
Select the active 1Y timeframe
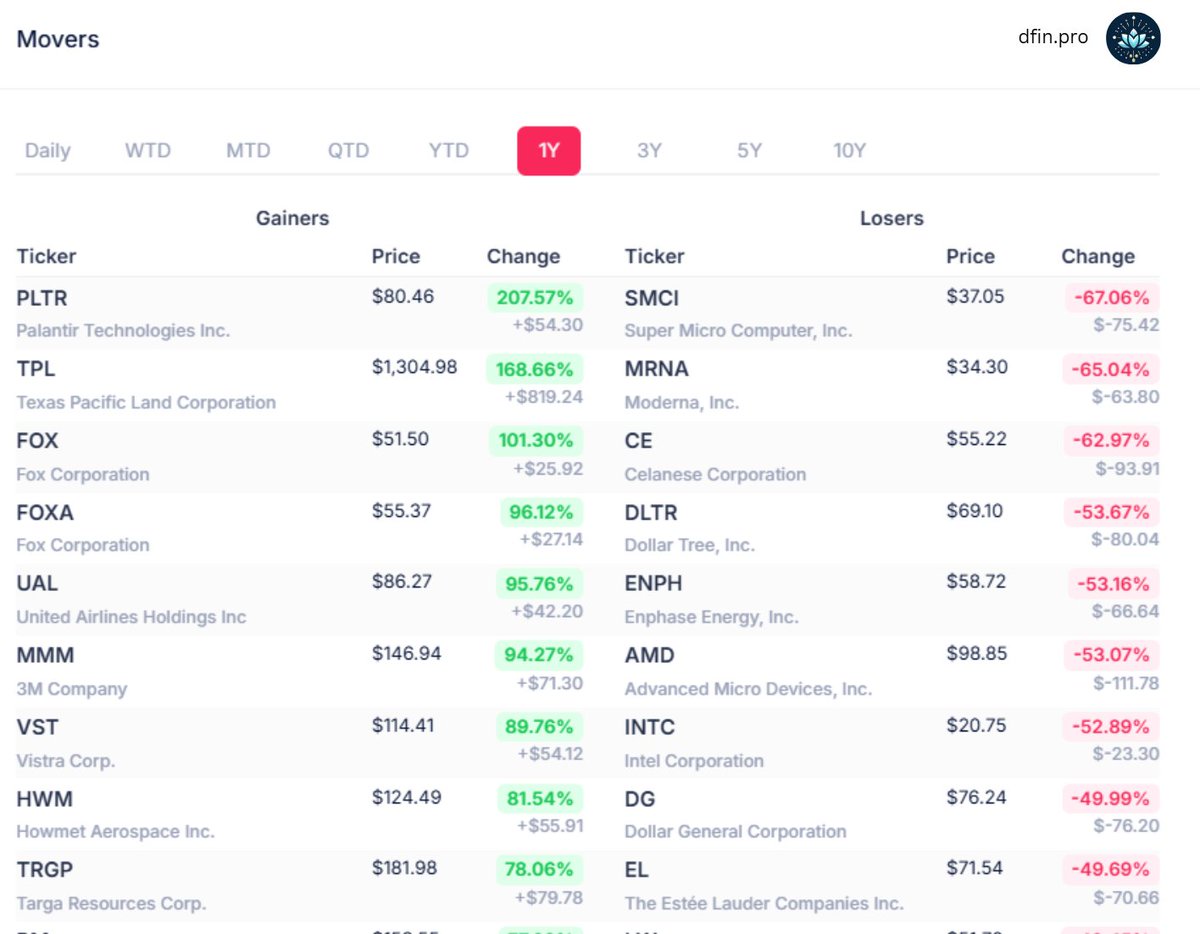point(548,150)
